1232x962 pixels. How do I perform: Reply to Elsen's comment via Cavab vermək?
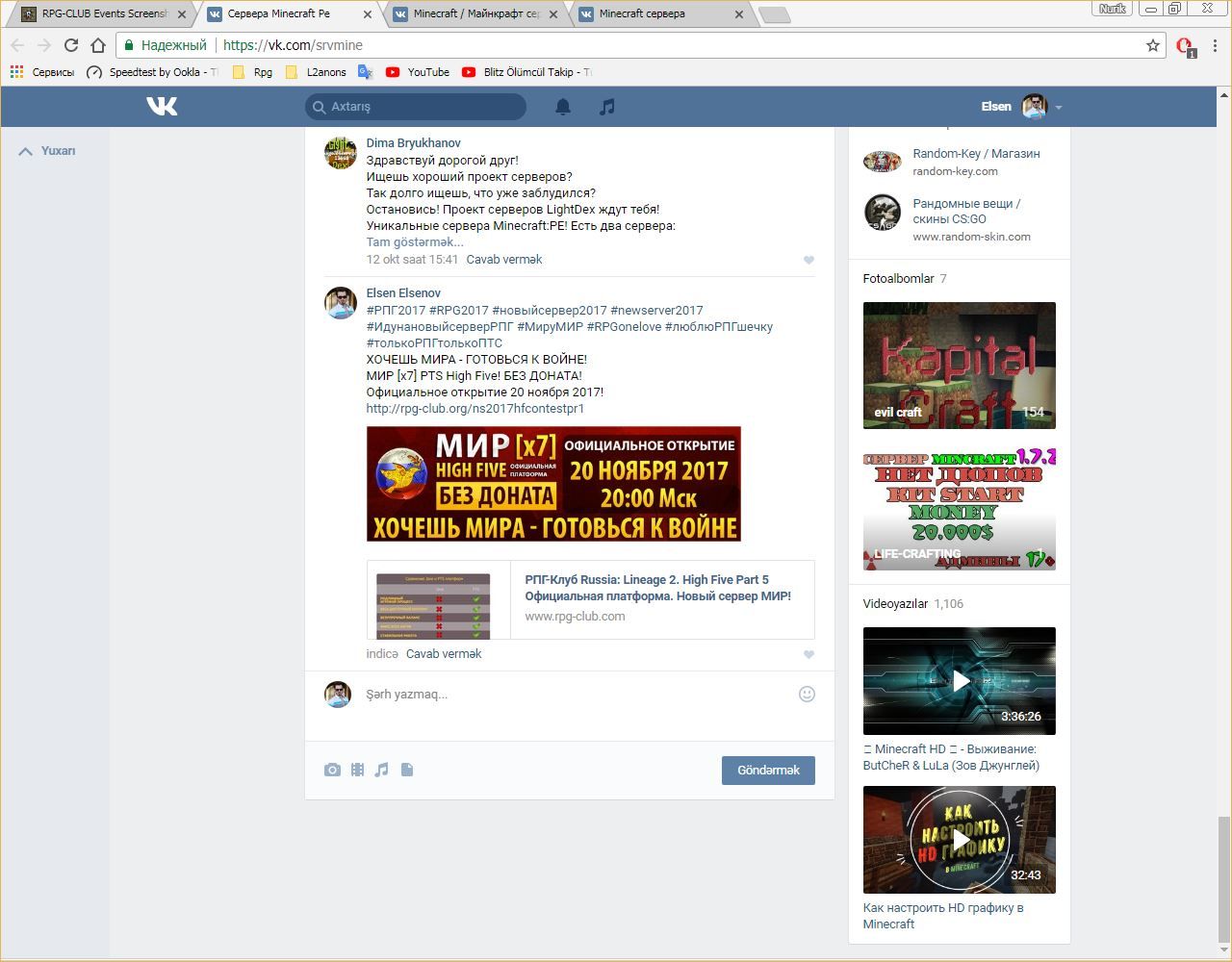444,654
